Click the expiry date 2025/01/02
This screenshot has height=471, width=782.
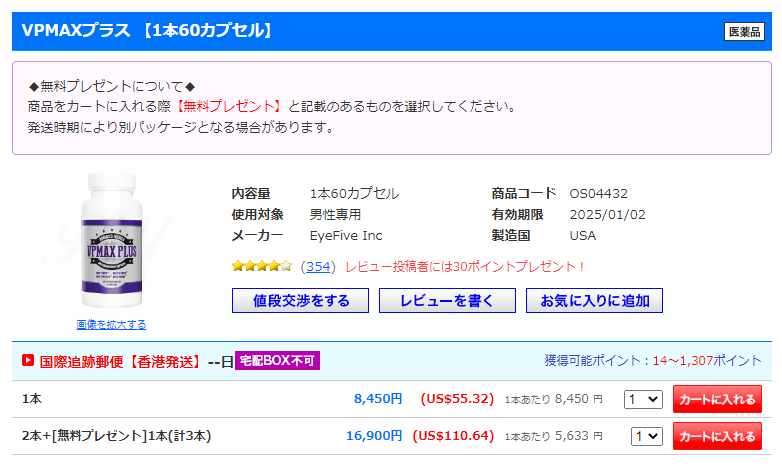click(x=607, y=215)
